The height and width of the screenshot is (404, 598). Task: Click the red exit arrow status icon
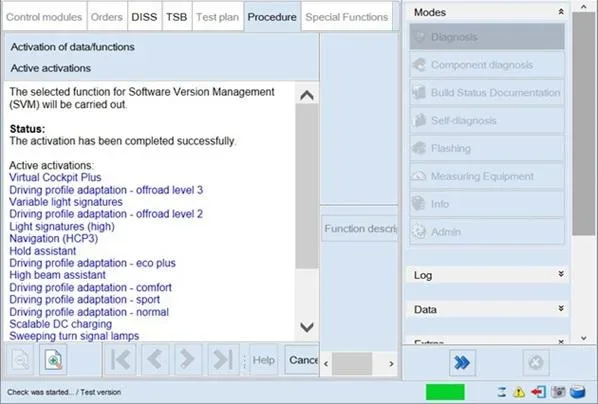pos(538,392)
